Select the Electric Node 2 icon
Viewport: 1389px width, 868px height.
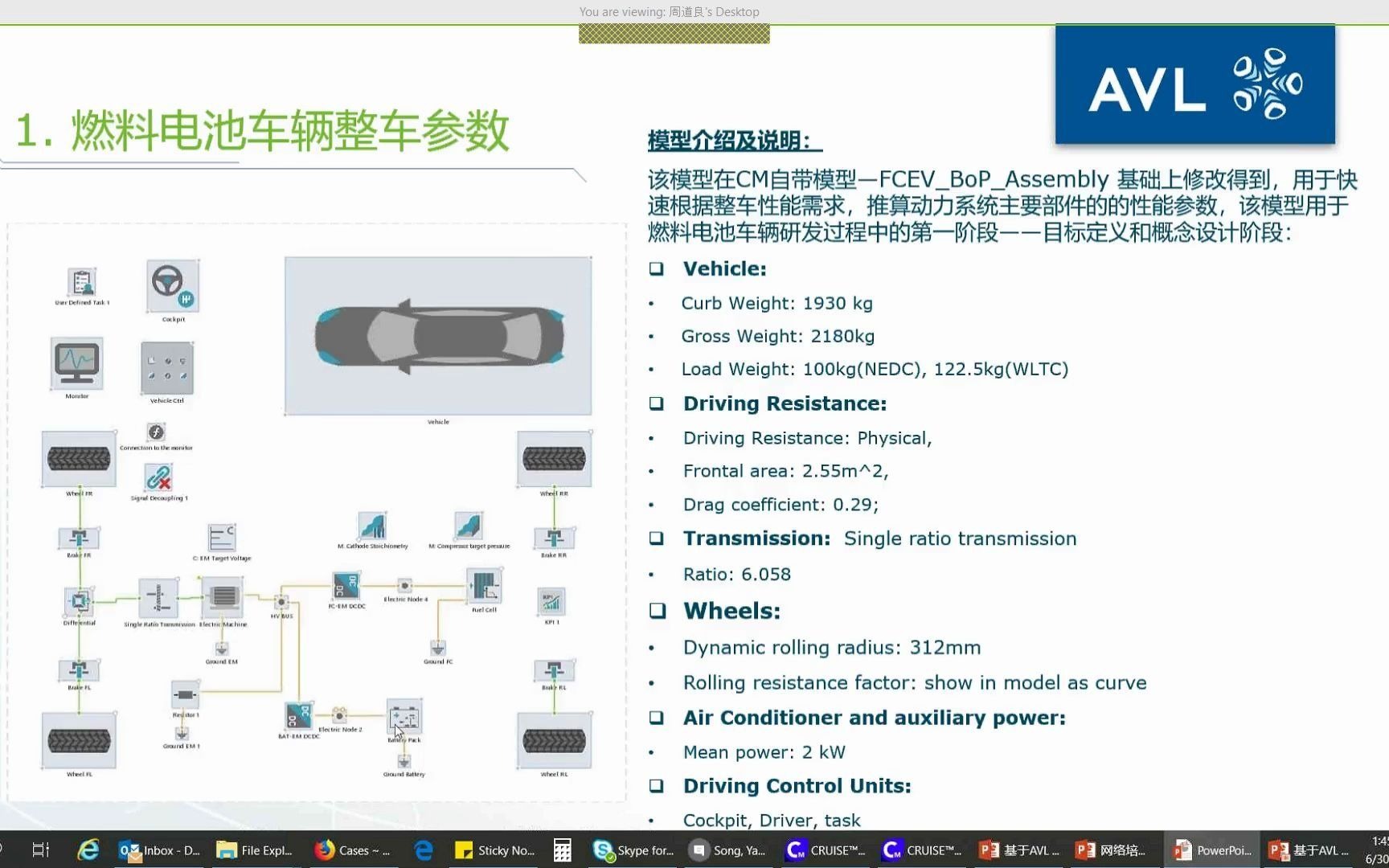(x=340, y=714)
